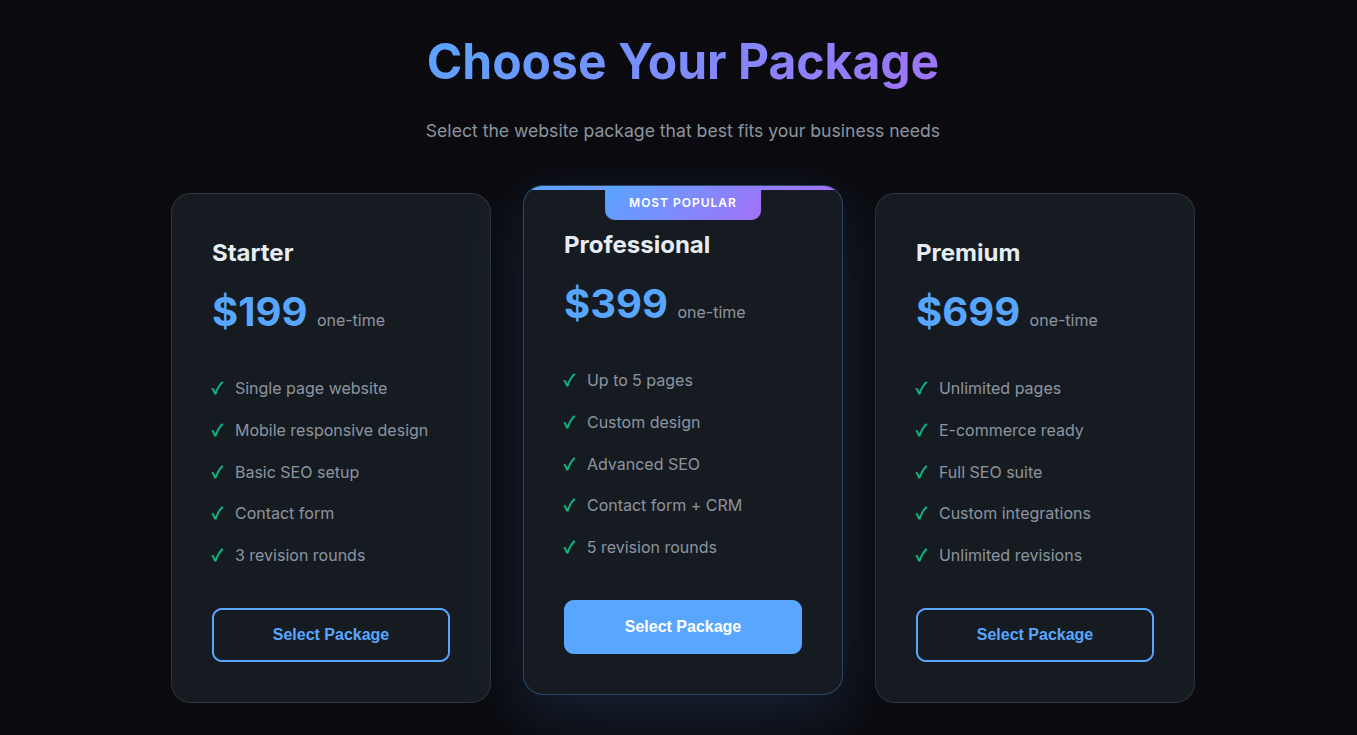The image size is (1357, 735).
Task: Click the checkmark next to Unlimited revisions
Action: (921, 555)
